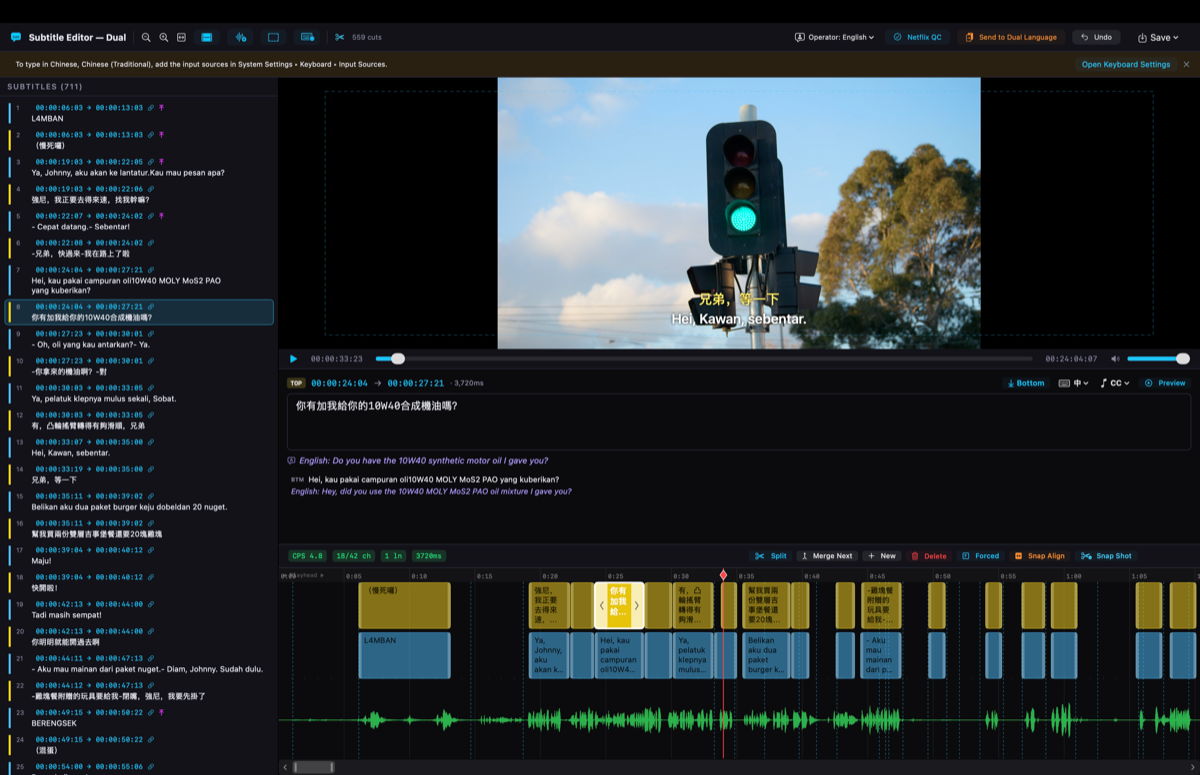Click the timeline horizontal scrollbar thumb
Viewport: 1200px width, 775px height.
tap(313, 767)
